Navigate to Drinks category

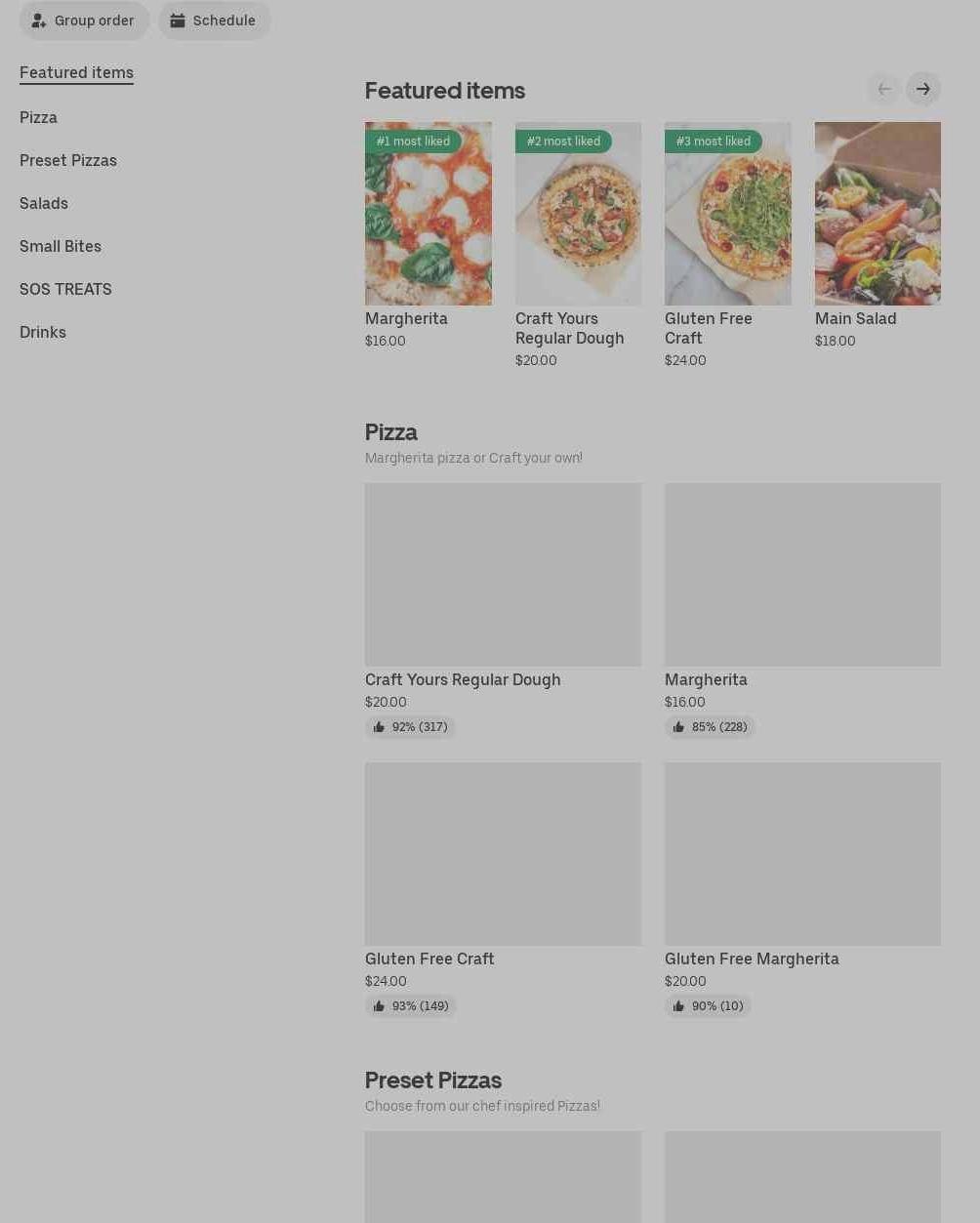pos(43,332)
